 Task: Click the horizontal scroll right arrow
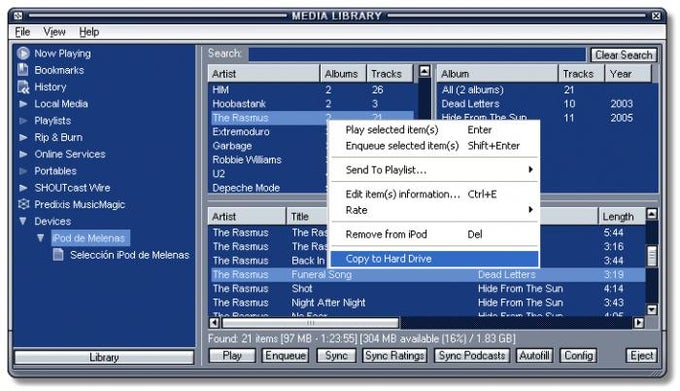tap(638, 323)
